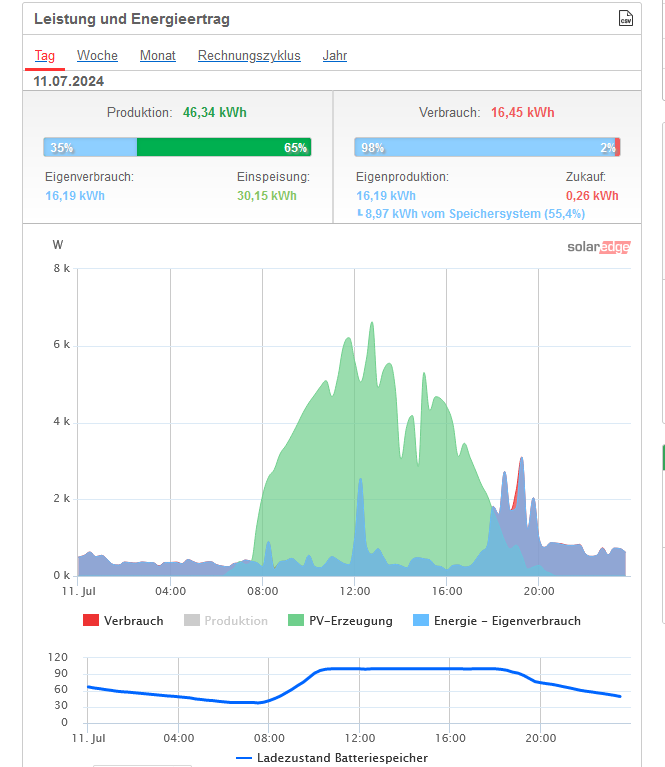Image resolution: width=665 pixels, height=767 pixels.
Task: Switch to the Woche tab
Action: tap(97, 56)
